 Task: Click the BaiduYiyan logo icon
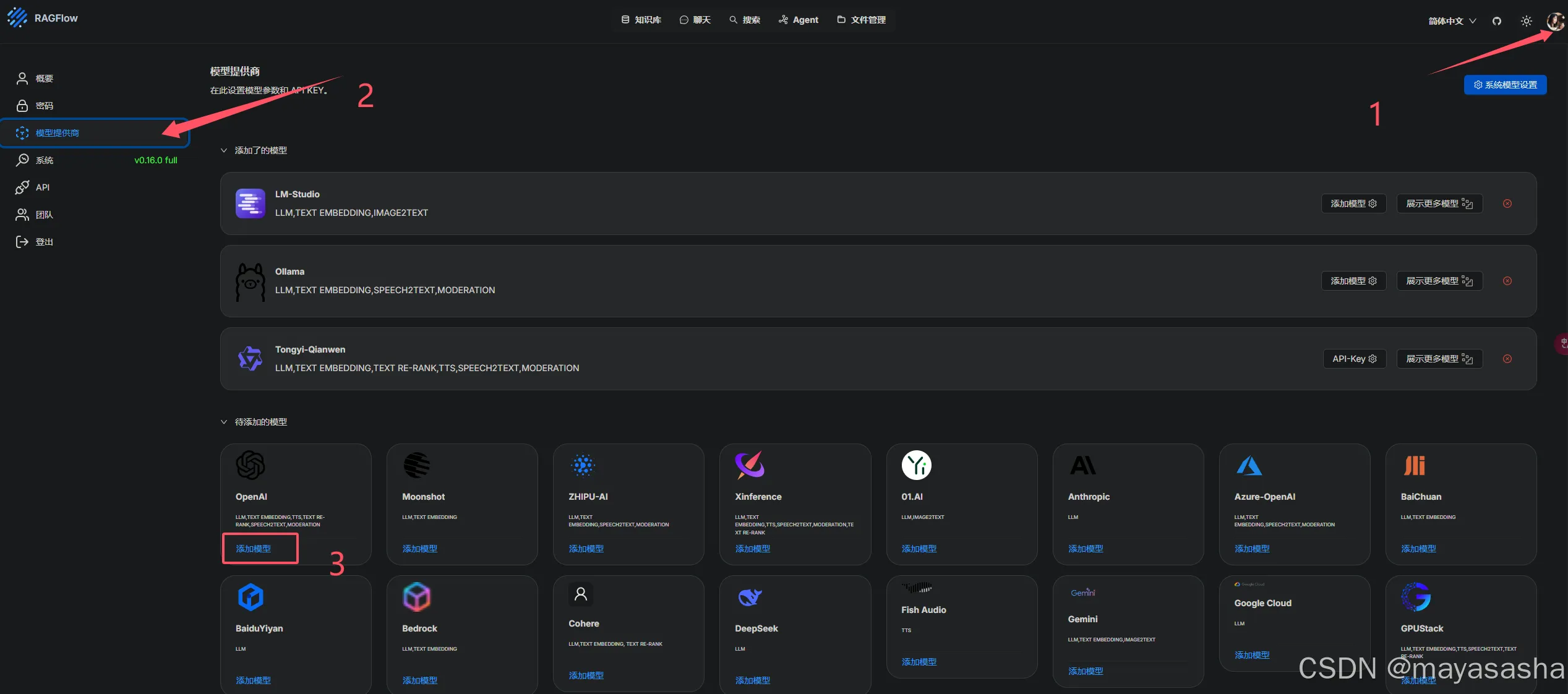click(250, 597)
